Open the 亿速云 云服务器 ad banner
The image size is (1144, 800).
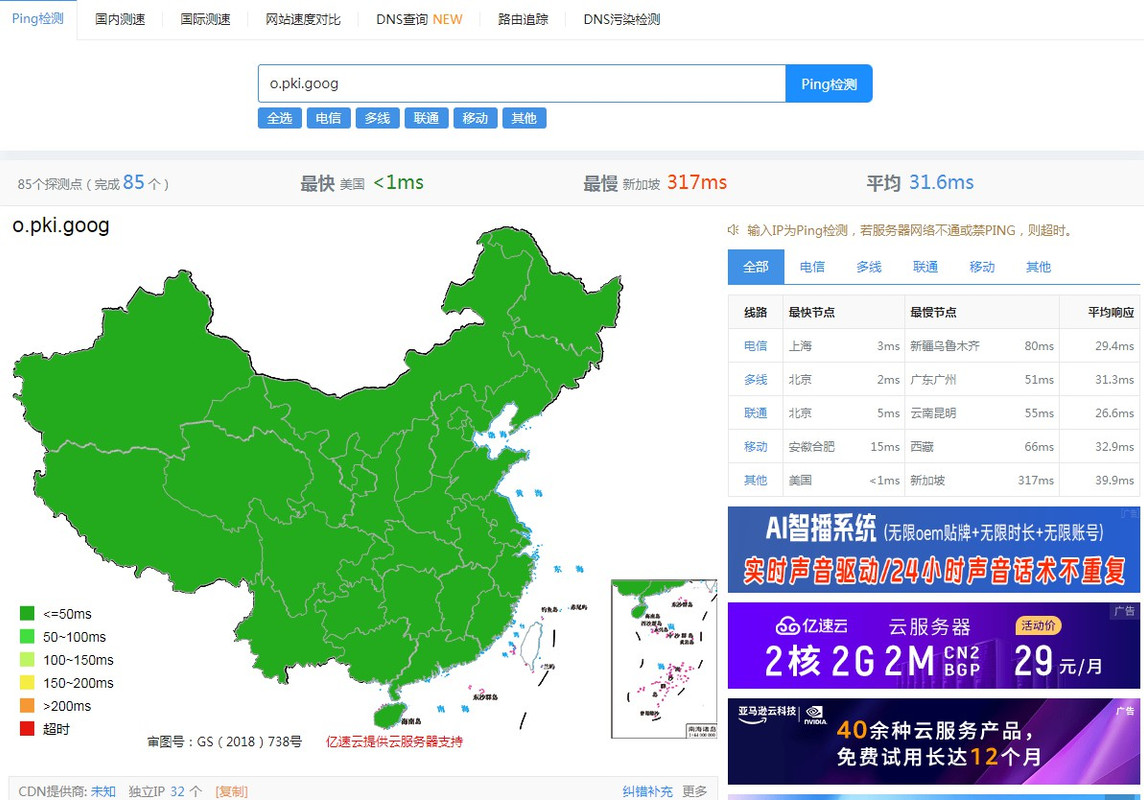tap(934, 645)
